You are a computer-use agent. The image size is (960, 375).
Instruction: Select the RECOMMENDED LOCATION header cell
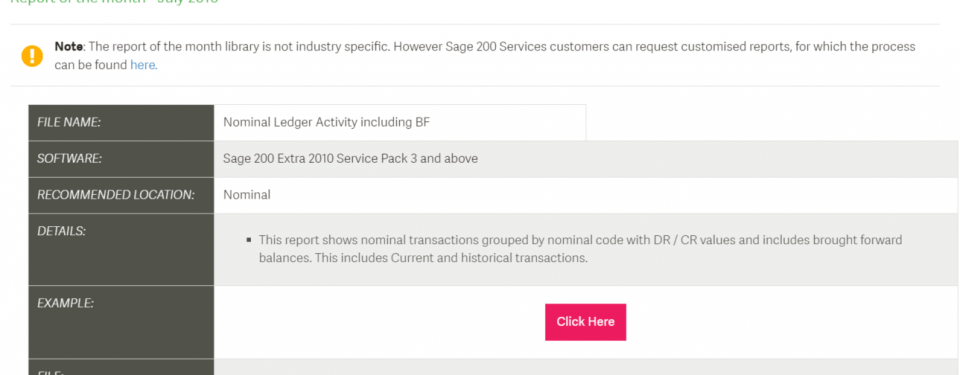(121, 195)
